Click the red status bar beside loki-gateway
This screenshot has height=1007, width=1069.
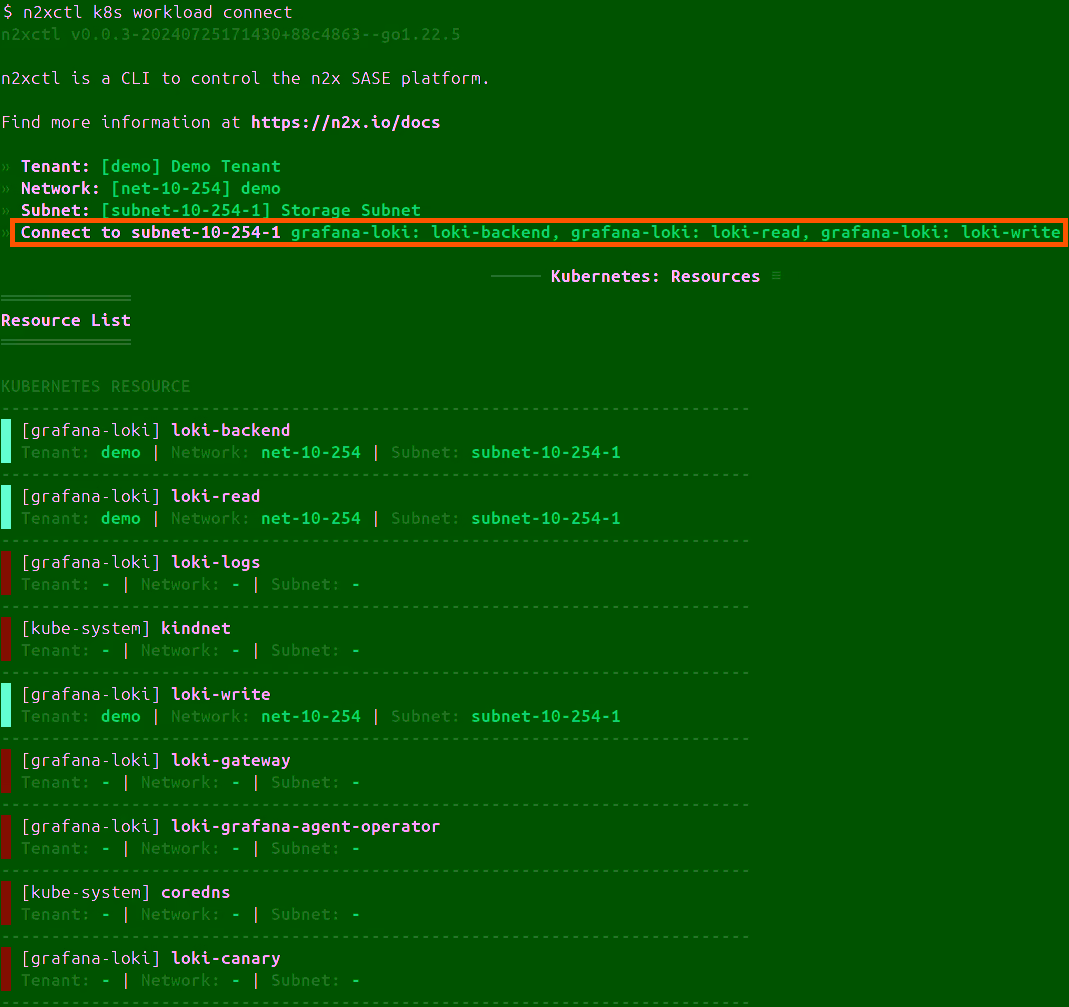coord(5,770)
